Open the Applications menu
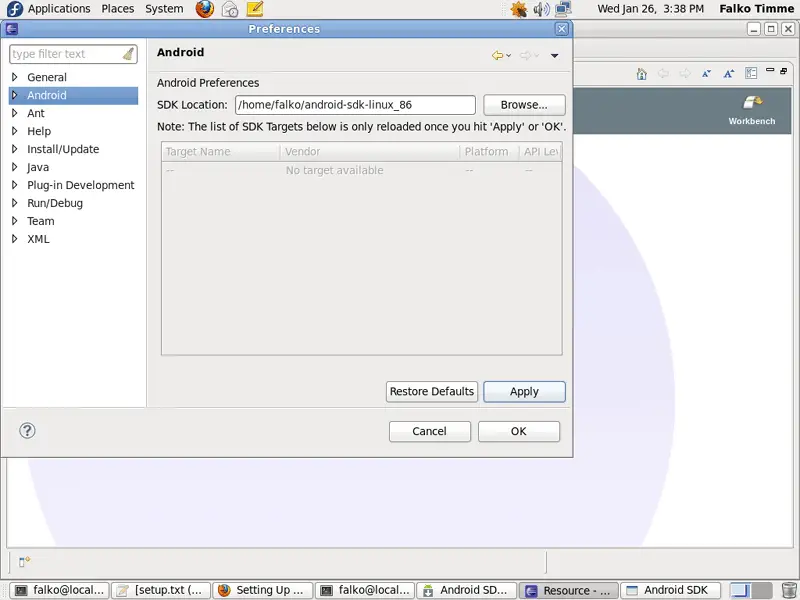The height and width of the screenshot is (600, 800). tap(59, 9)
